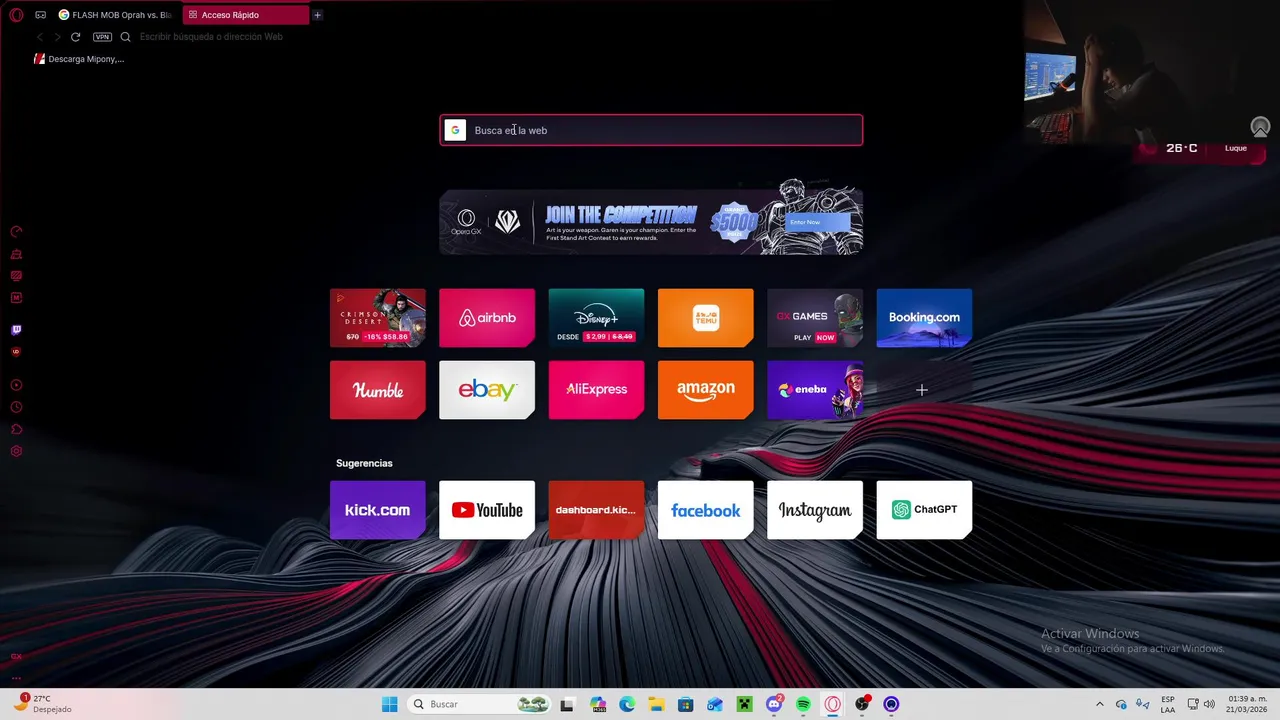Open OBS Studio from the taskbar
Viewport: 1280px width, 720px height.
[x=862, y=704]
